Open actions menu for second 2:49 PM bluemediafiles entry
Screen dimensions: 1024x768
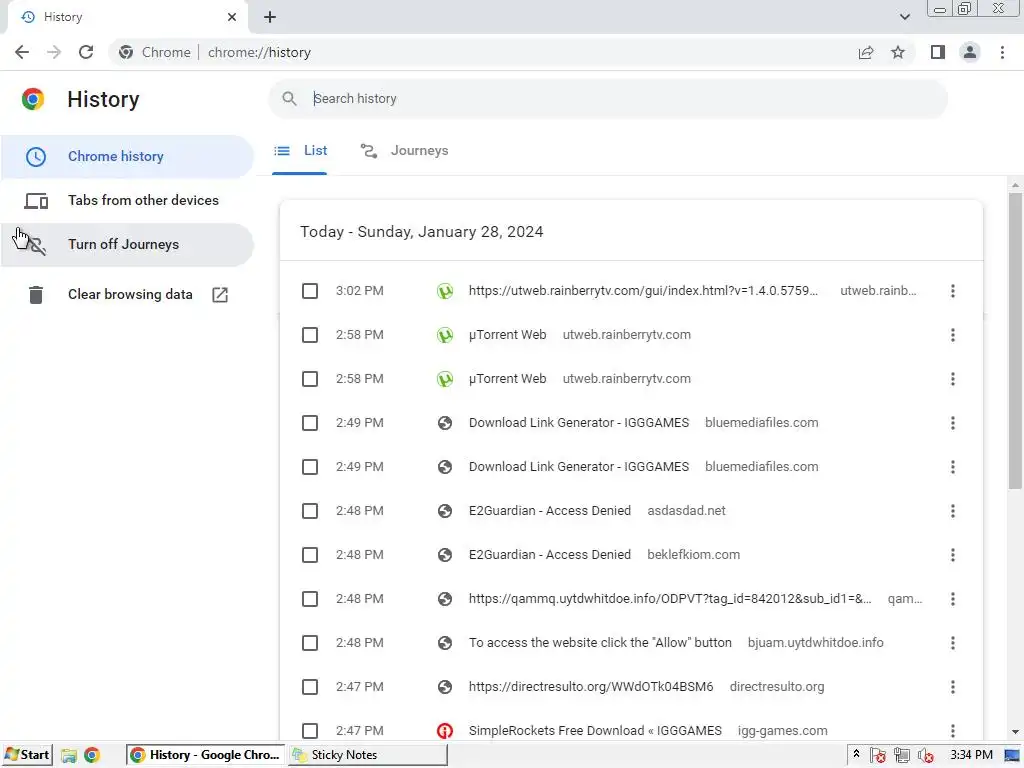pos(953,467)
